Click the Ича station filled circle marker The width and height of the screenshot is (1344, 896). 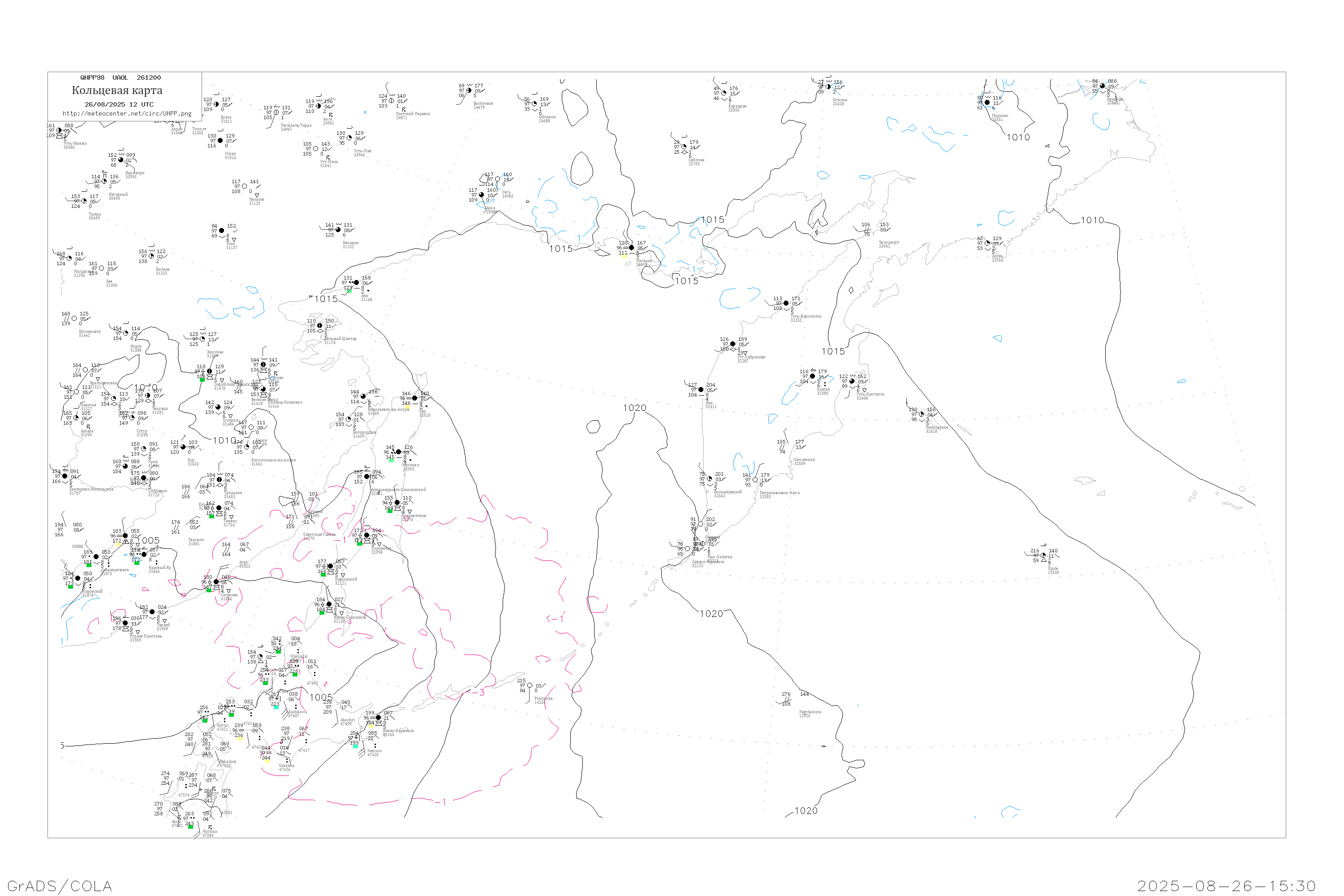[x=701, y=390]
